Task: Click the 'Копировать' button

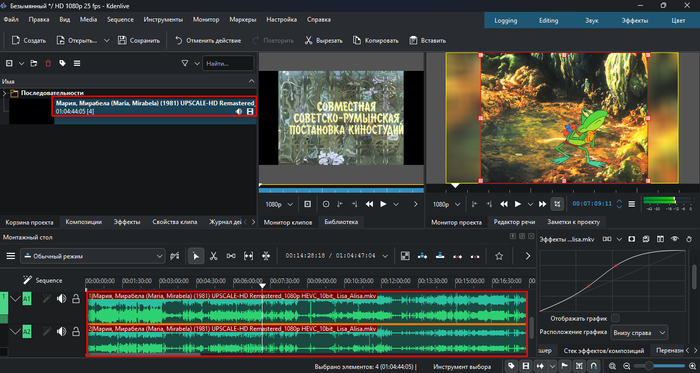Action: (x=375, y=41)
